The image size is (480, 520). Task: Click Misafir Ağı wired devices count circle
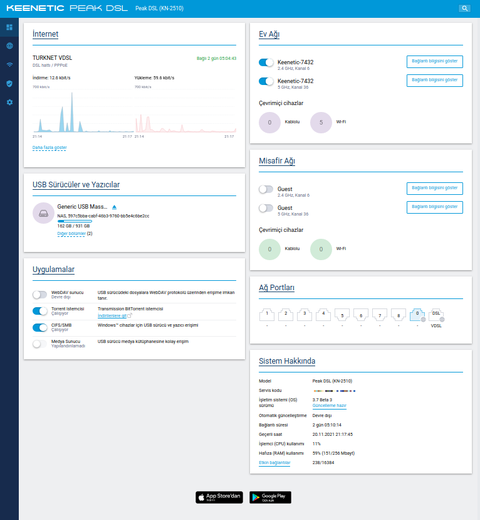[270, 249]
